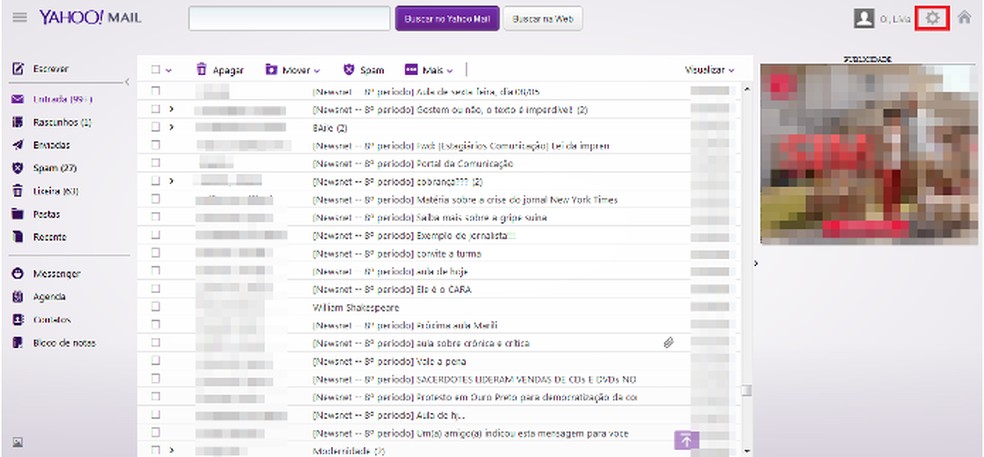
Task: Click the Entrada inbox envelope icon
Action: [x=18, y=99]
